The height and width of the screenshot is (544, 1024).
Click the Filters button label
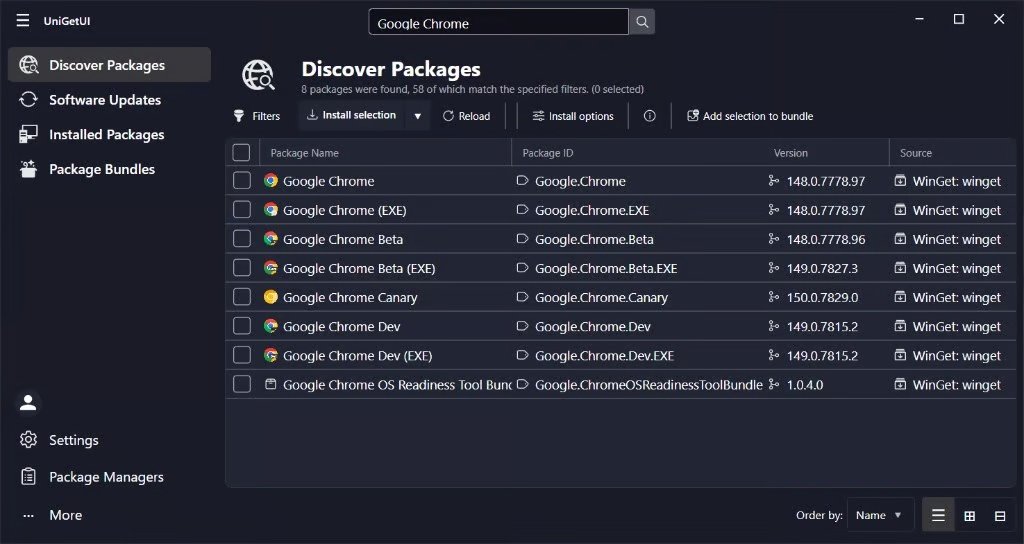click(x=266, y=116)
